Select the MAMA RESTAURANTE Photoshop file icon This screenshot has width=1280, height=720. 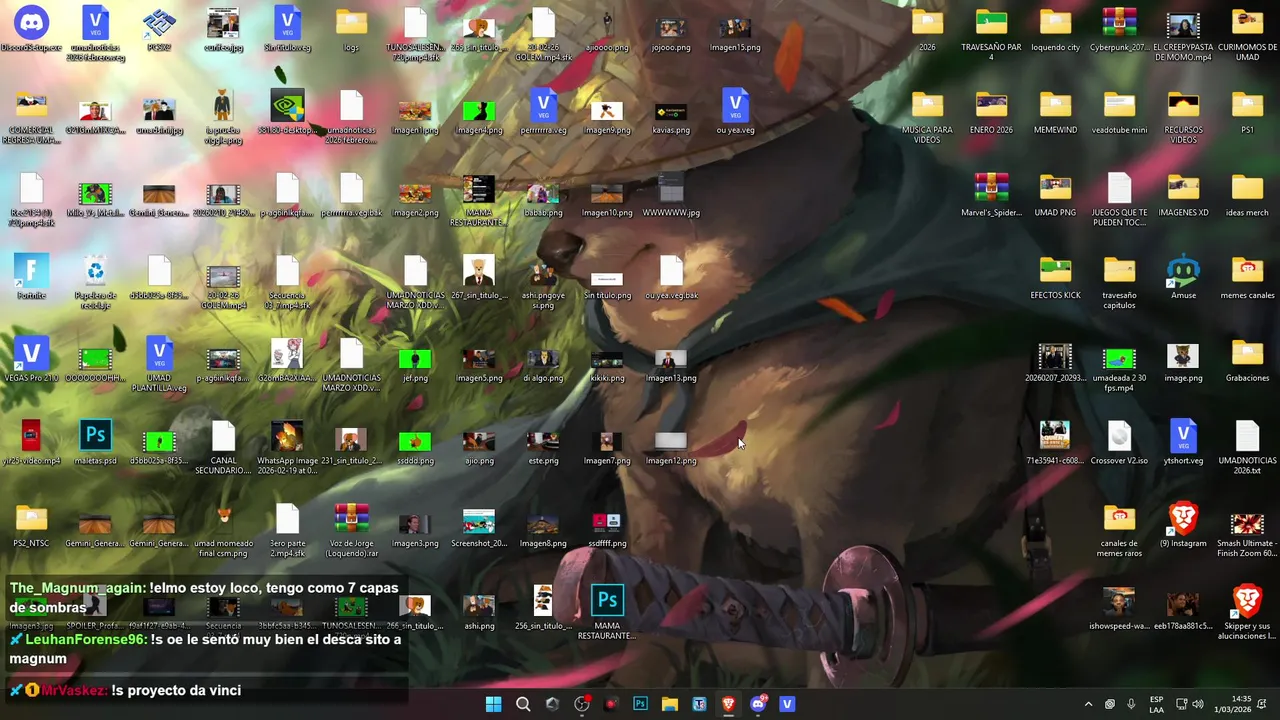point(607,601)
